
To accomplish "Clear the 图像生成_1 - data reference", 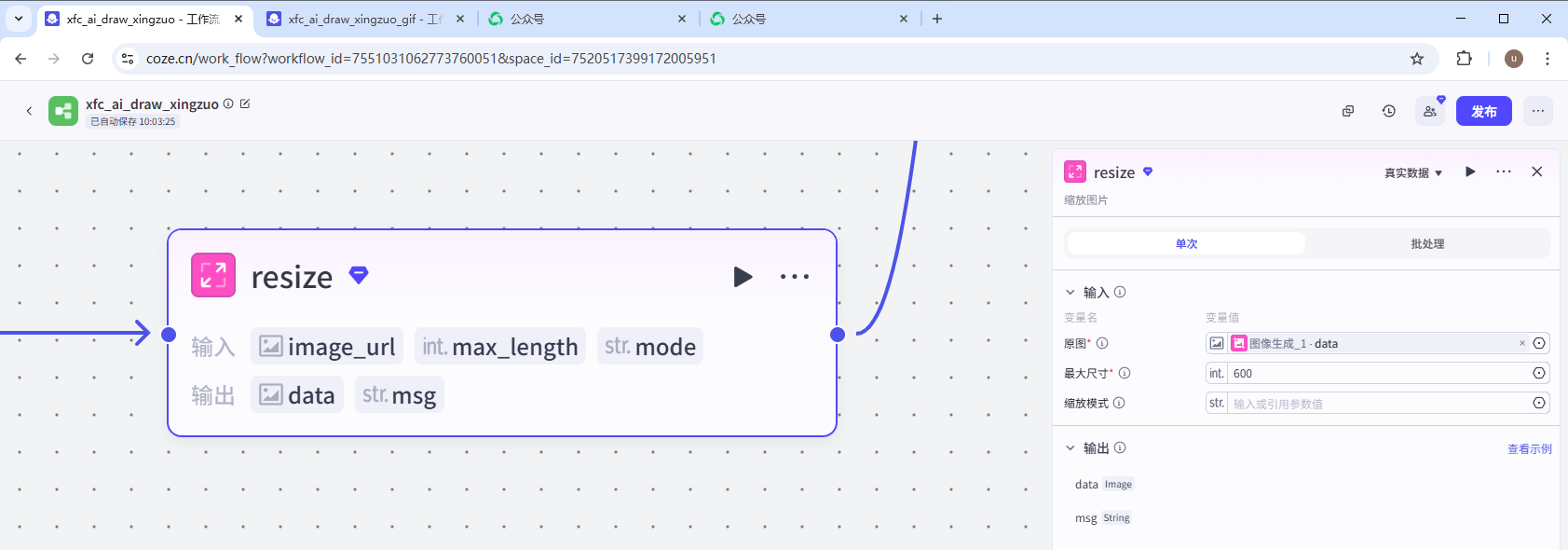I will (1522, 343).
